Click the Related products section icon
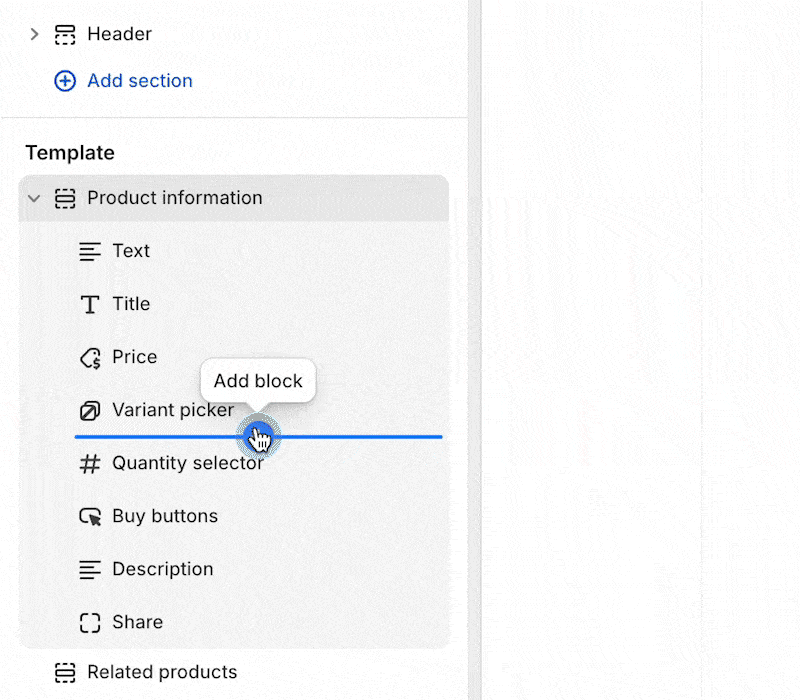Image resolution: width=800 pixels, height=700 pixels. [x=65, y=672]
